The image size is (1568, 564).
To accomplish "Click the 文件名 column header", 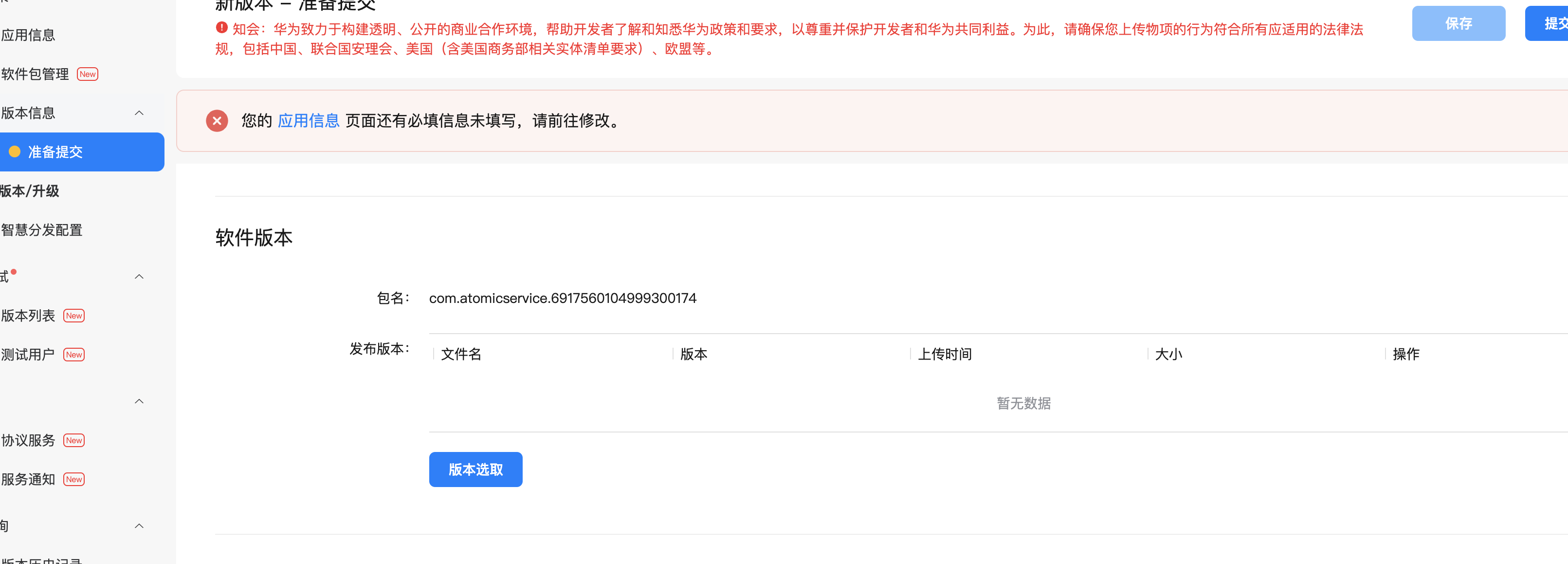I will click(461, 354).
